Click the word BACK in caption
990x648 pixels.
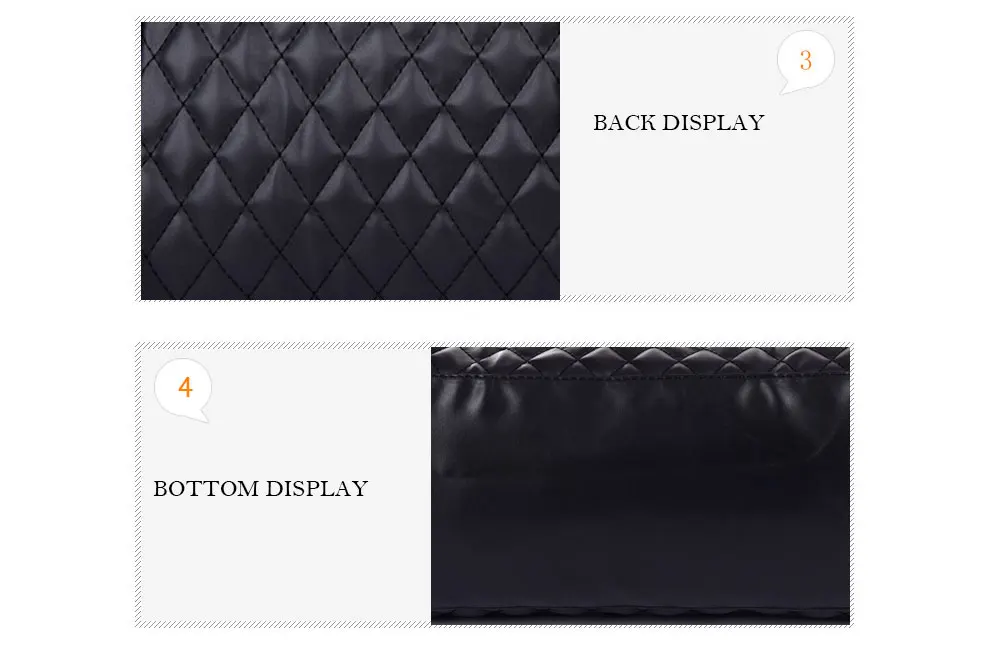coord(624,123)
